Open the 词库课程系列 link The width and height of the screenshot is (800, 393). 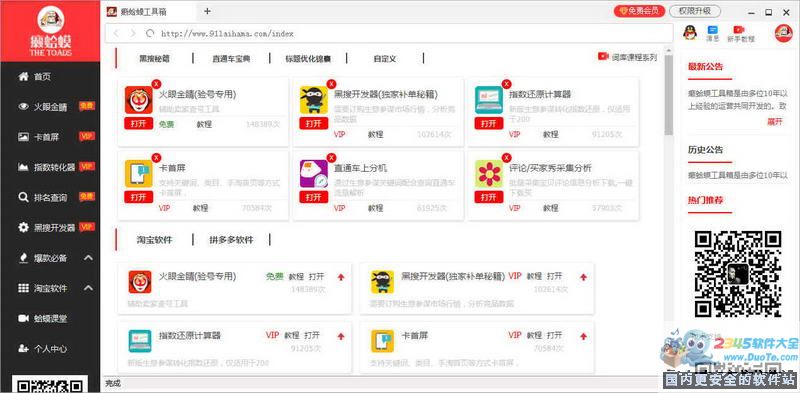click(x=628, y=57)
